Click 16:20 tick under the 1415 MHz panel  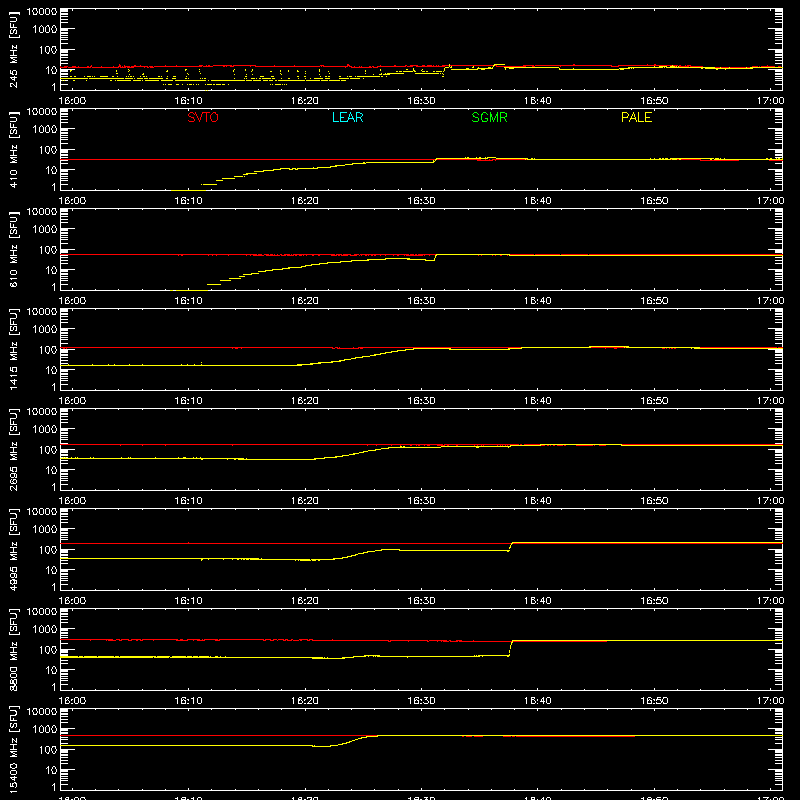pyautogui.click(x=305, y=401)
